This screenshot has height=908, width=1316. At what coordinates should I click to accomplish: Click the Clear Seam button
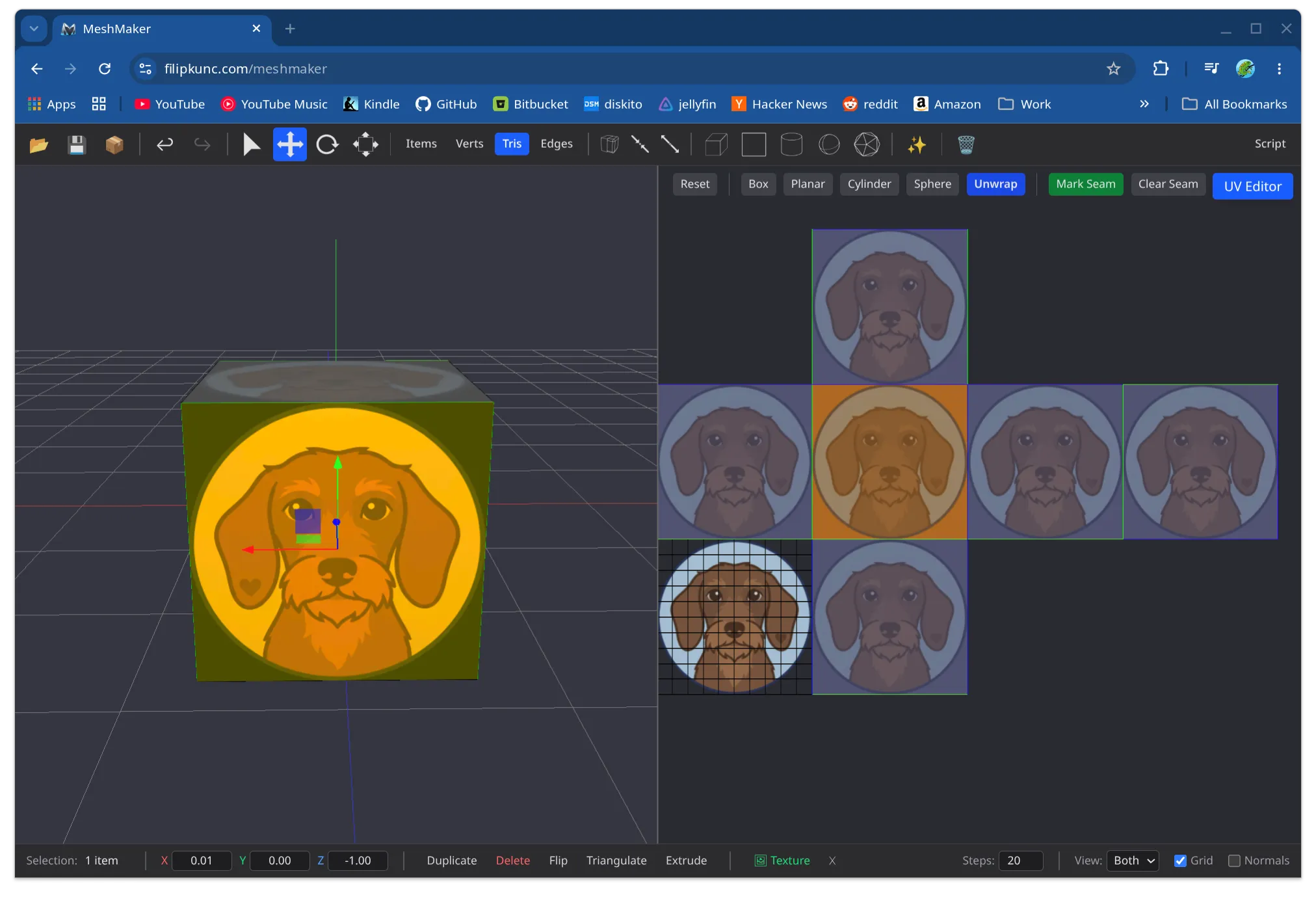coord(1168,184)
